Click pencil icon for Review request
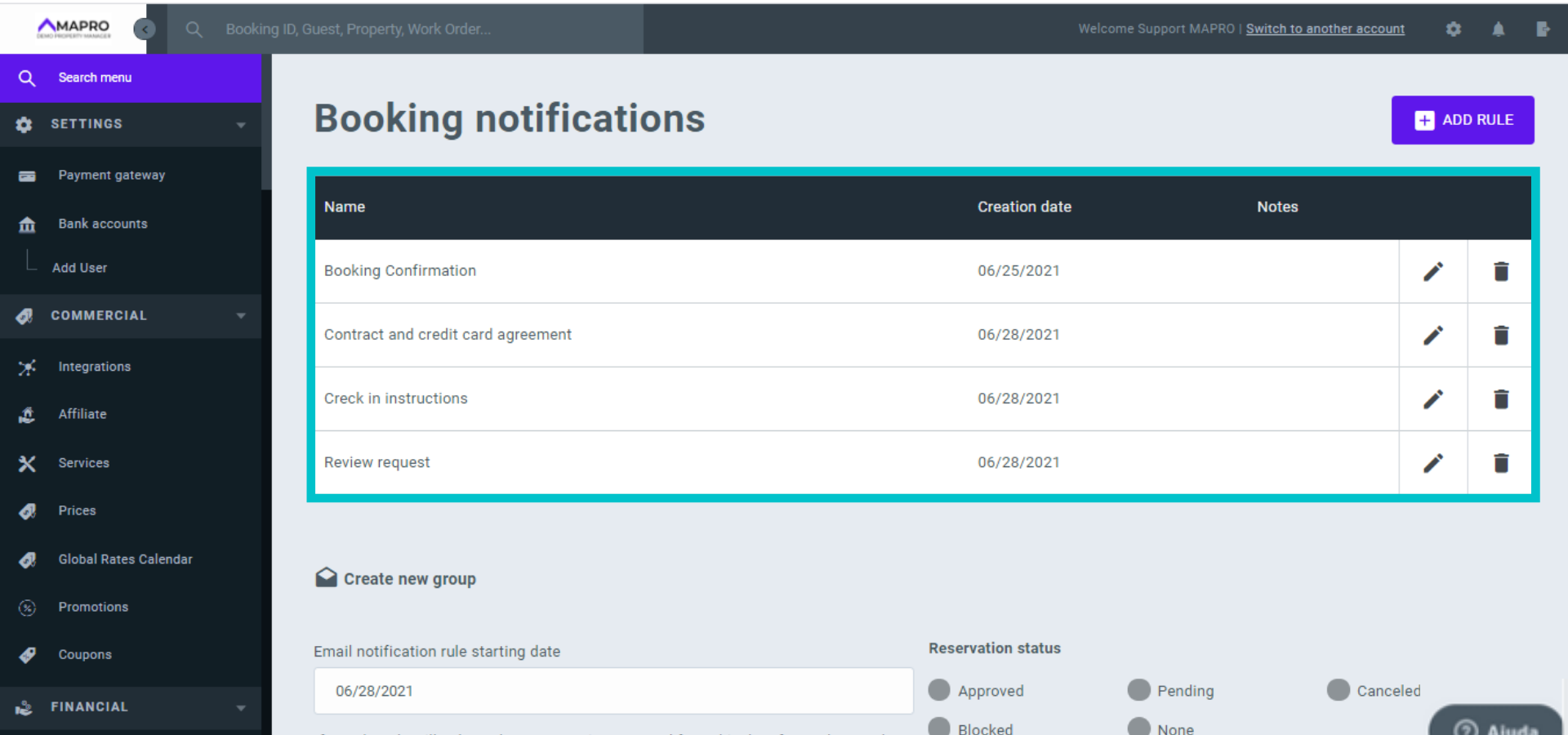Viewport: 1568px width, 735px height. (x=1432, y=463)
